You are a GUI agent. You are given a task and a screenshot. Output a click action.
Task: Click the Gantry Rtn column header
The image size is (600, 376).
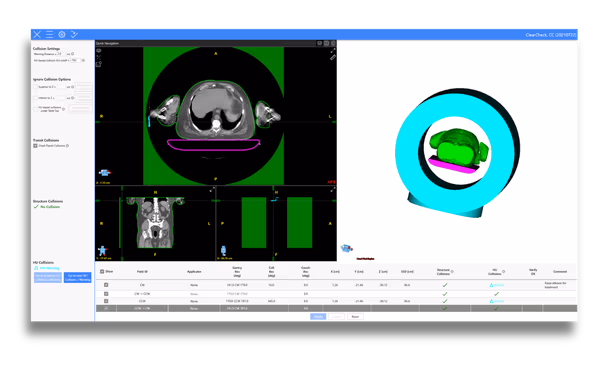pyautogui.click(x=237, y=272)
